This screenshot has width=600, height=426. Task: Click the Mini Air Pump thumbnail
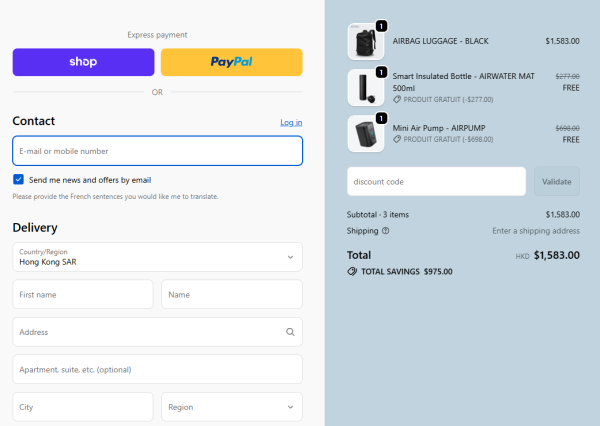click(365, 134)
